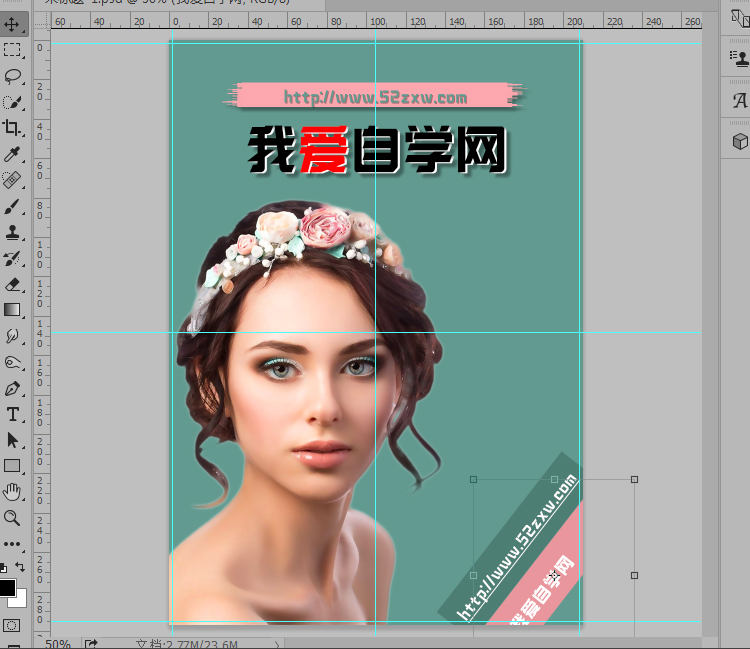750x649 pixels.
Task: Select the History Brush tool
Action: [12, 258]
